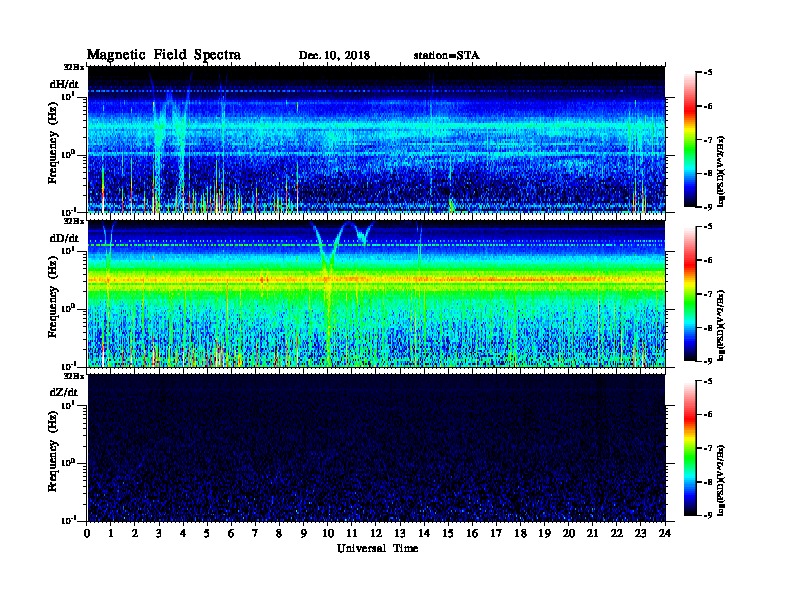The width and height of the screenshot is (792, 612).
Task: Click the "-5" value on dD/dt color scale
Action: click(x=707, y=227)
